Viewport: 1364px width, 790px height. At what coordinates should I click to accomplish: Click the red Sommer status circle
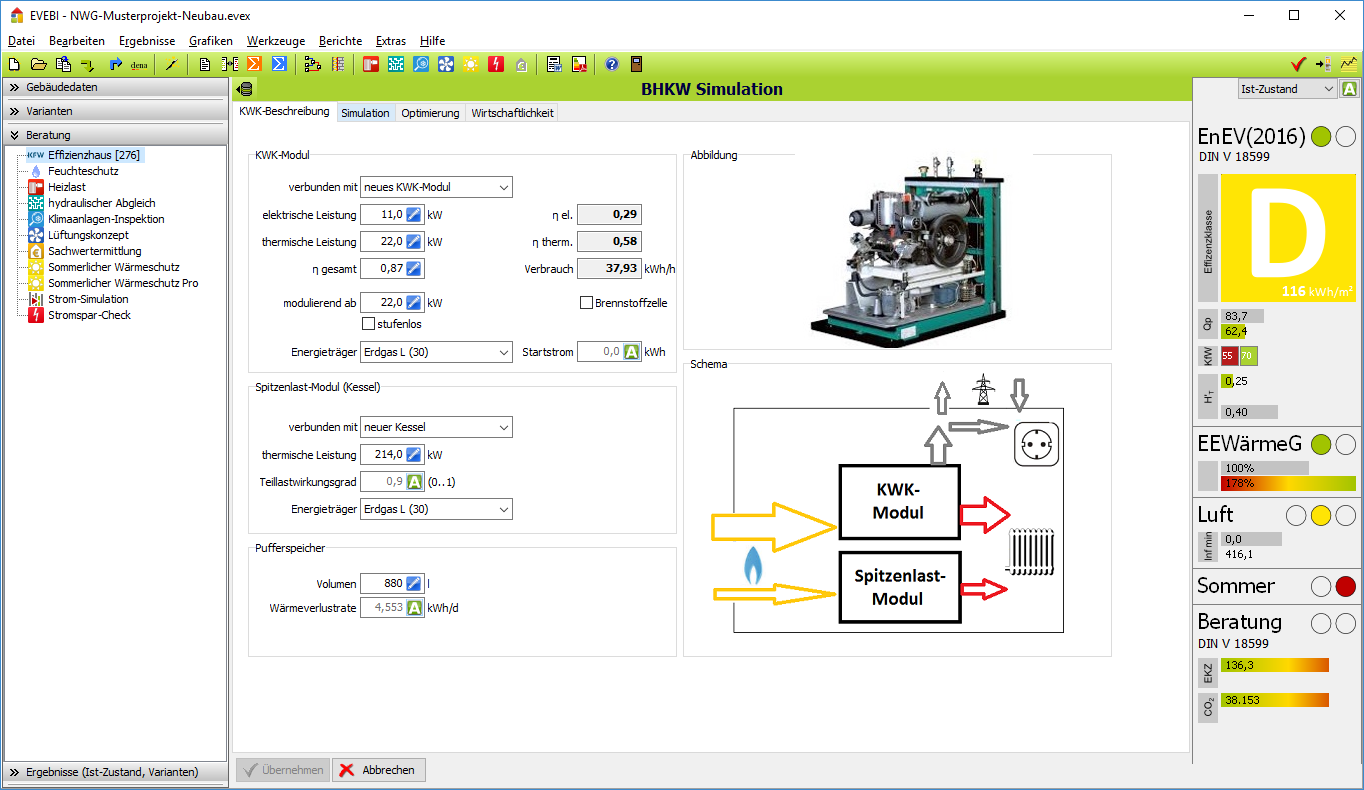(x=1346, y=586)
